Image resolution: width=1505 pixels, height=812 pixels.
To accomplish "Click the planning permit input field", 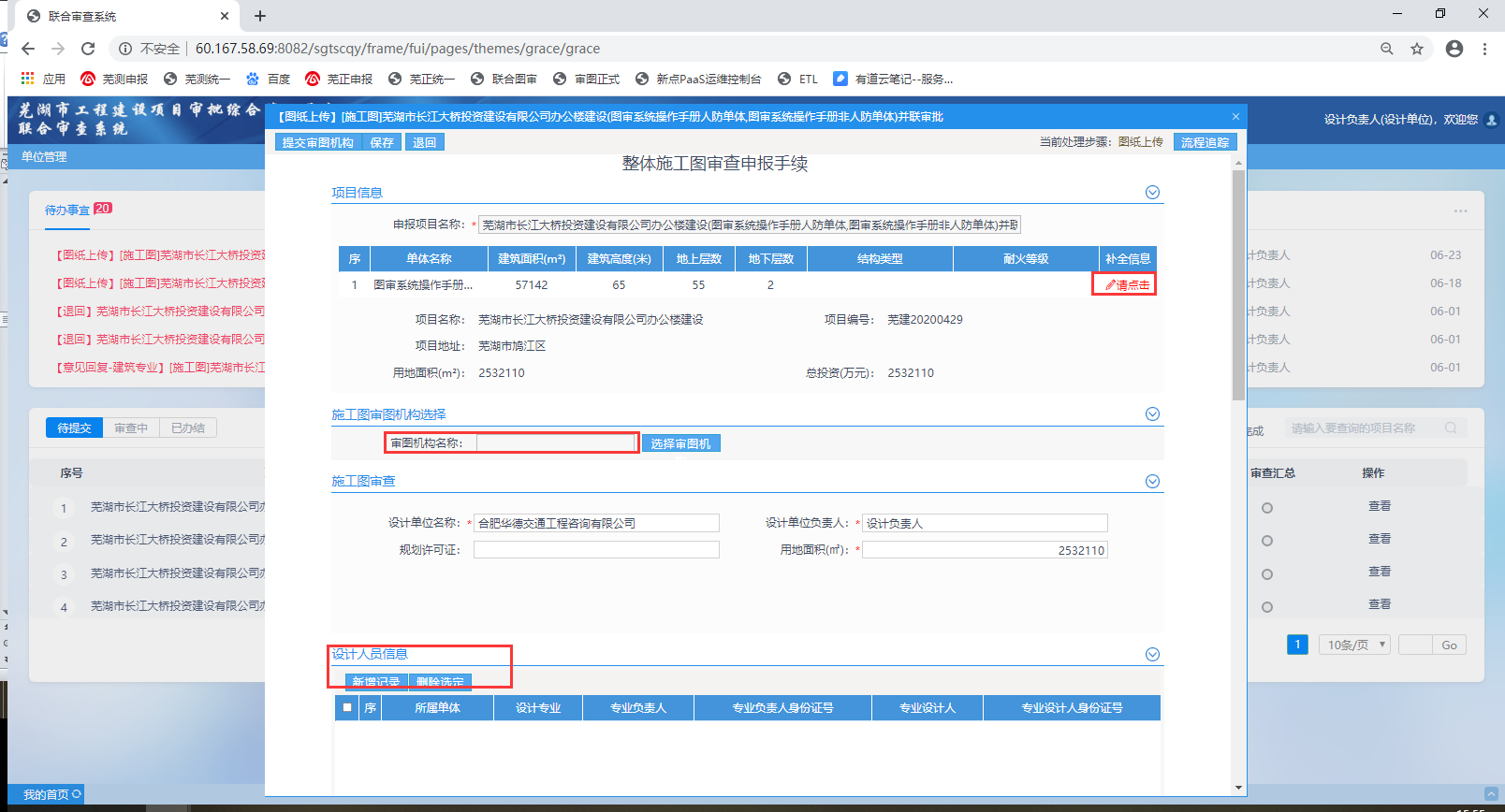I will (596, 550).
